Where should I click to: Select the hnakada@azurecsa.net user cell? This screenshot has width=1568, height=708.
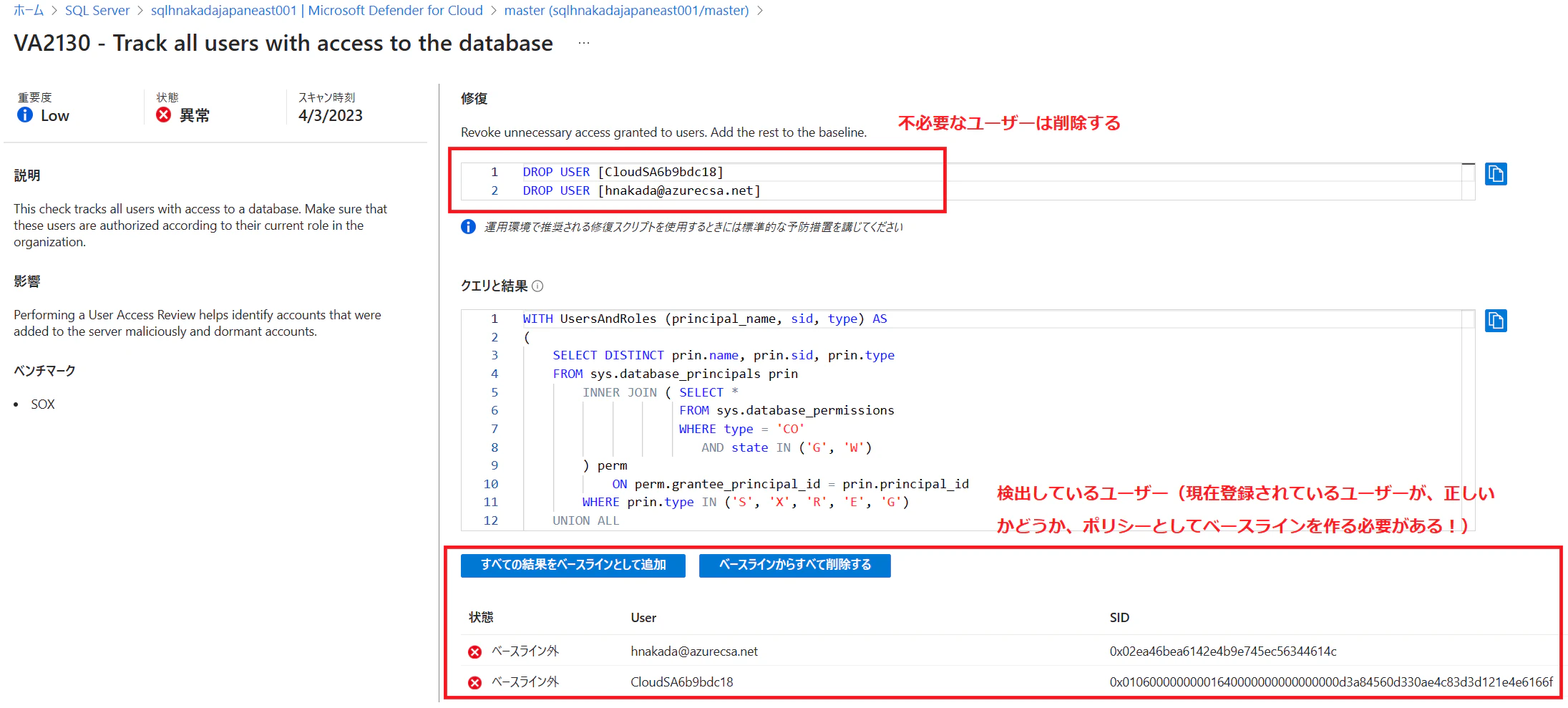click(x=694, y=651)
